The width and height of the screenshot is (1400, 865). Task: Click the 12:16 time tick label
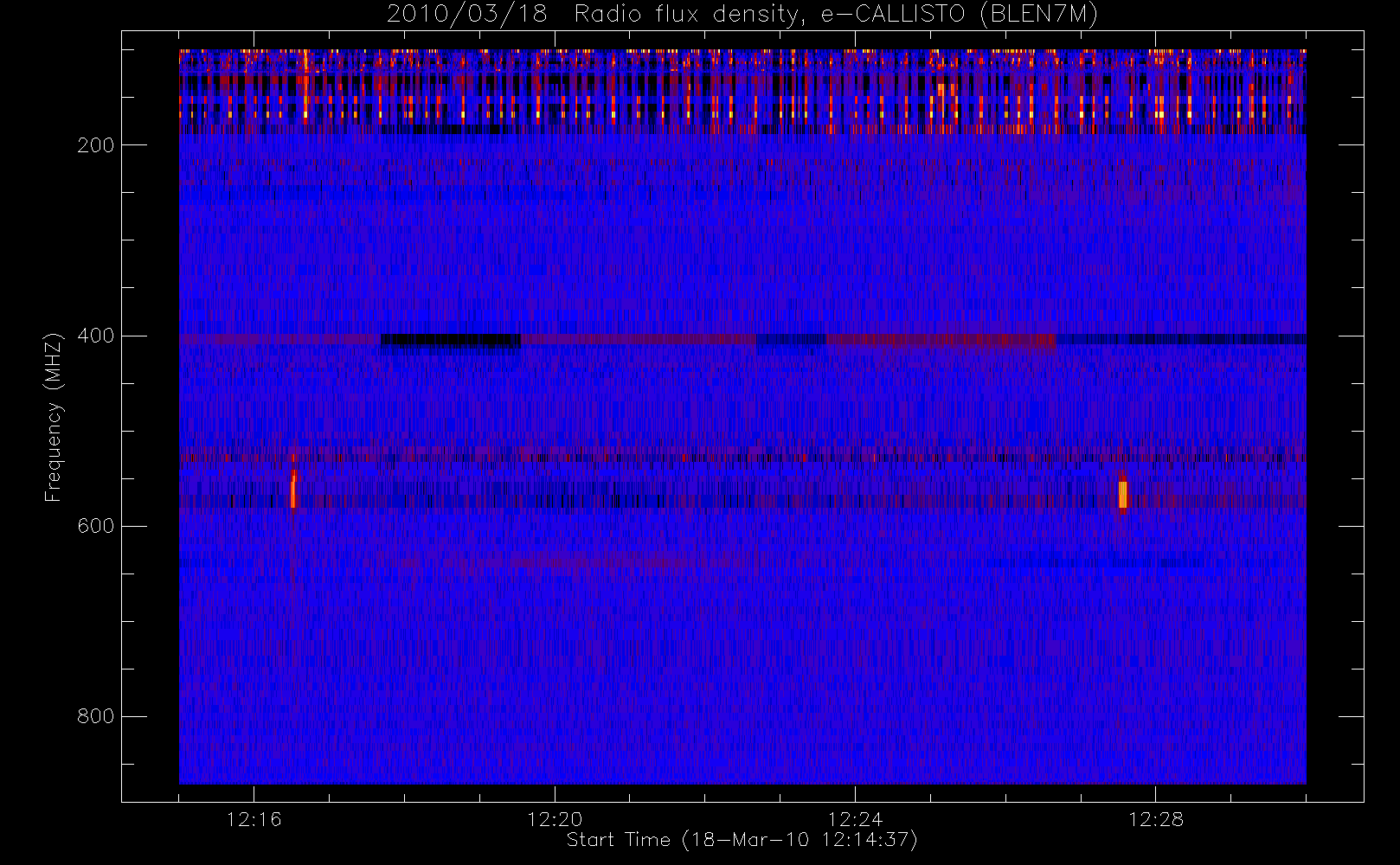click(254, 819)
